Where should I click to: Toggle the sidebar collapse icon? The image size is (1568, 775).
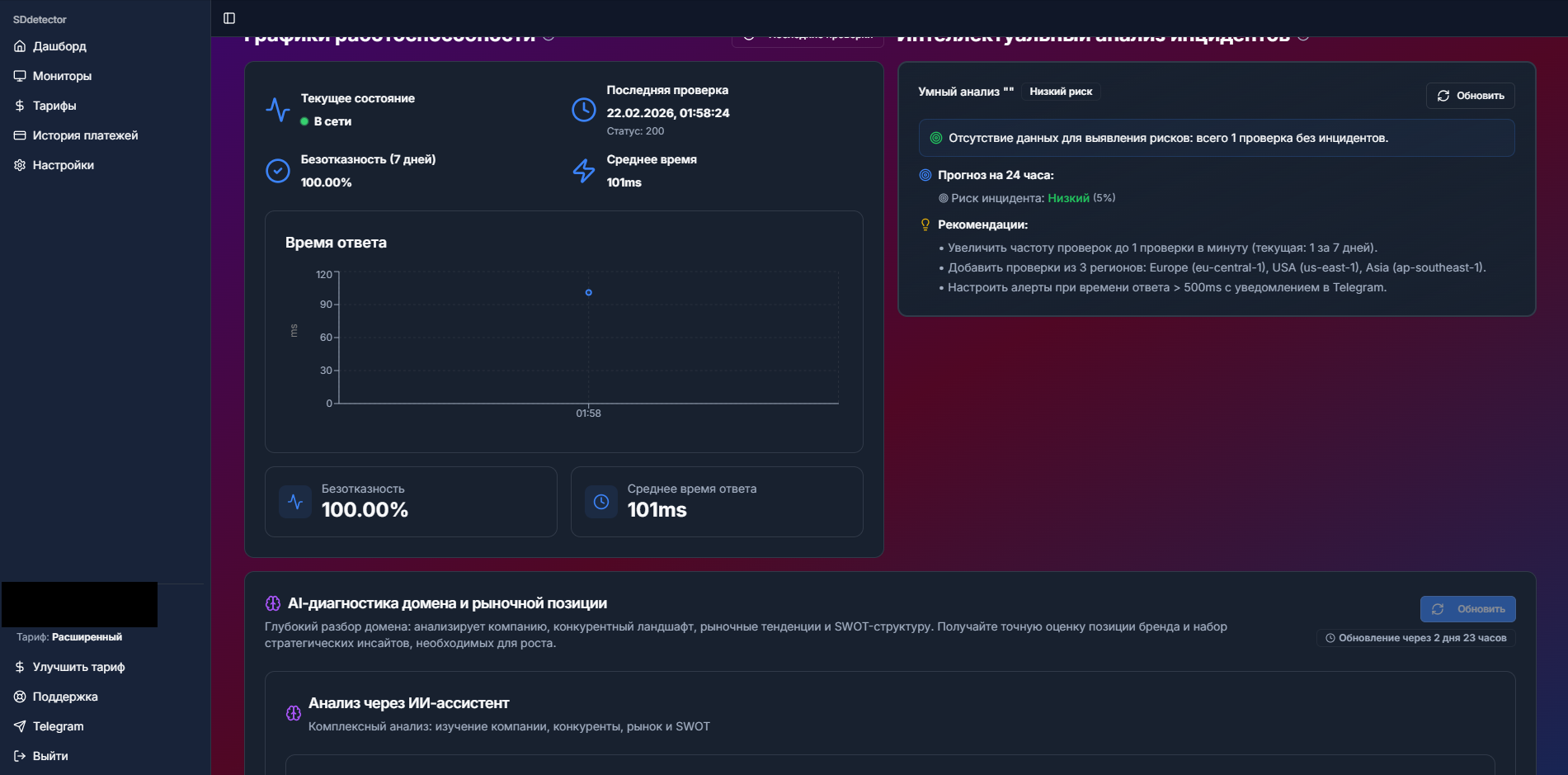click(229, 18)
